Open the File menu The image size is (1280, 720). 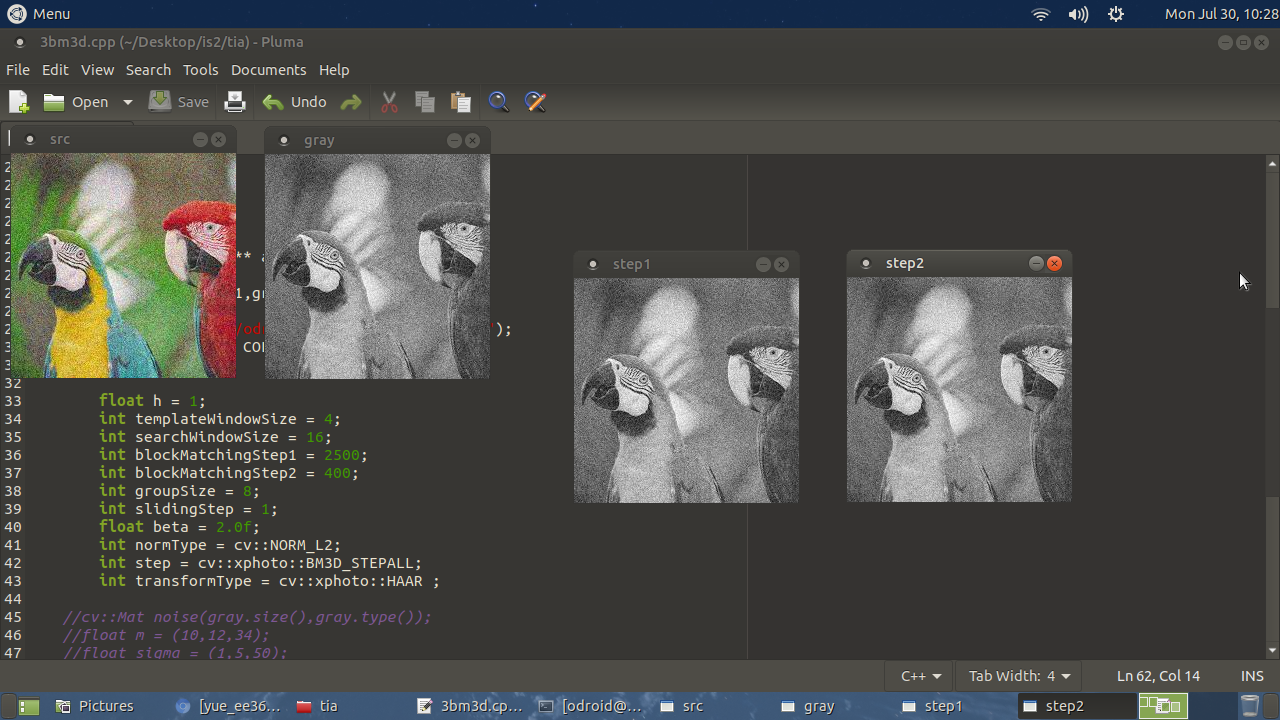click(x=17, y=70)
